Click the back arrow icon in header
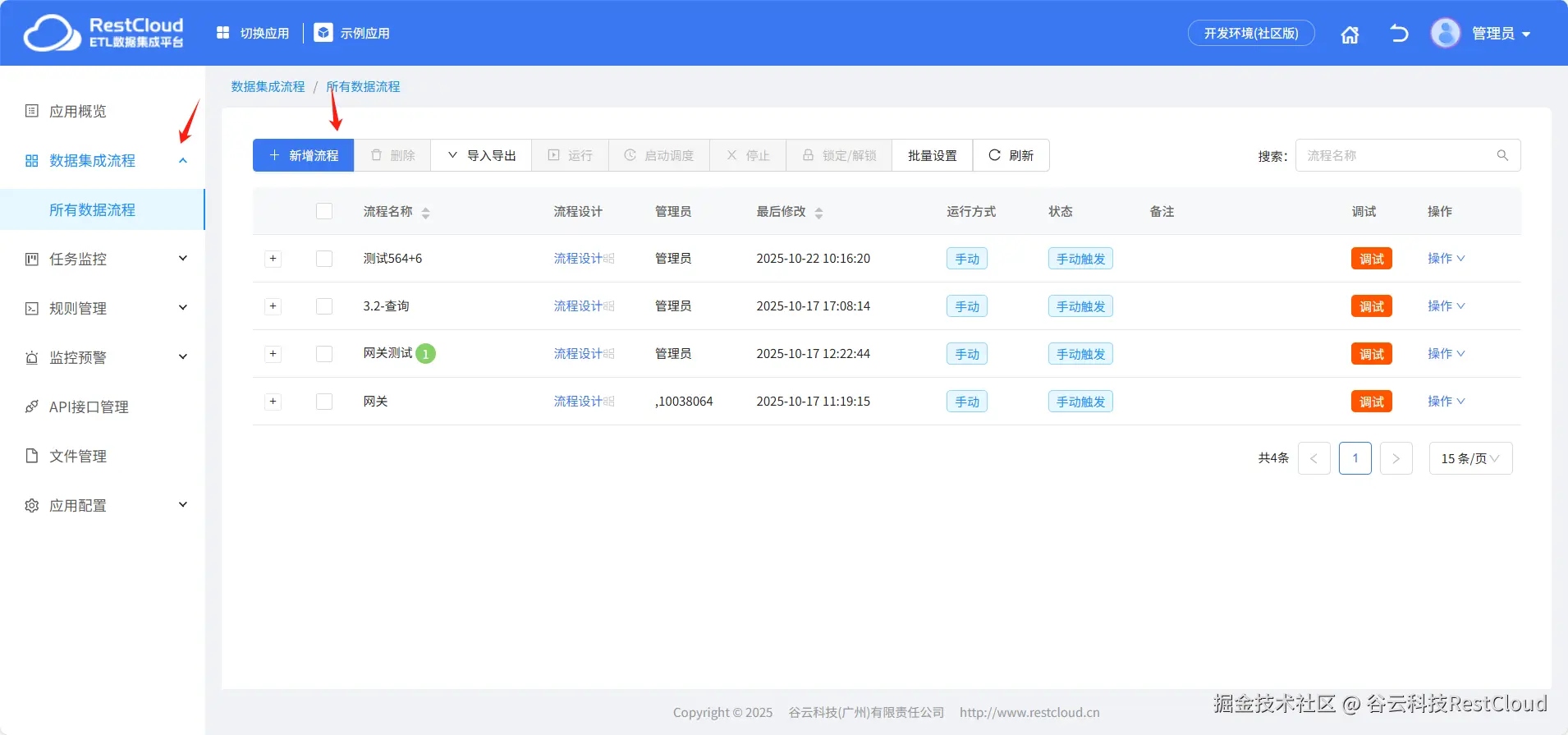Screen dimensions: 1568x735 pos(1399,34)
